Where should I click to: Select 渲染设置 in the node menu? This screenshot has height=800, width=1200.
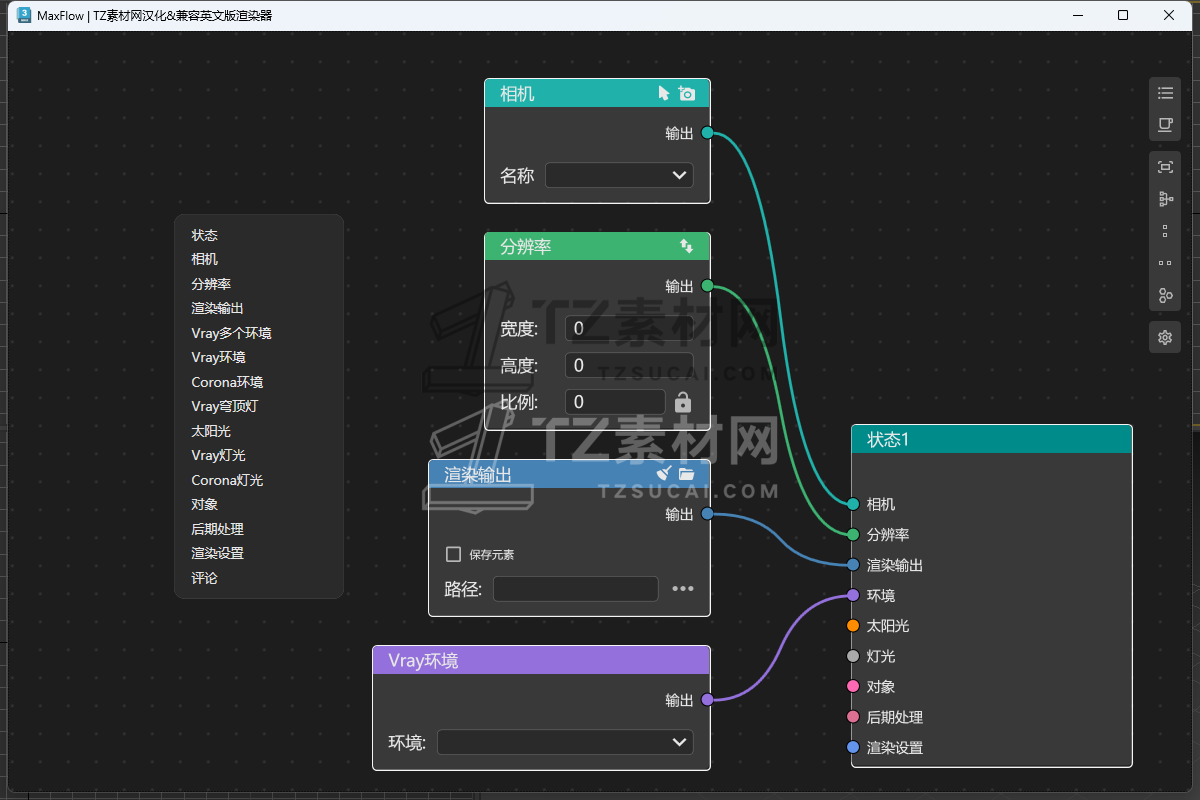[x=217, y=553]
